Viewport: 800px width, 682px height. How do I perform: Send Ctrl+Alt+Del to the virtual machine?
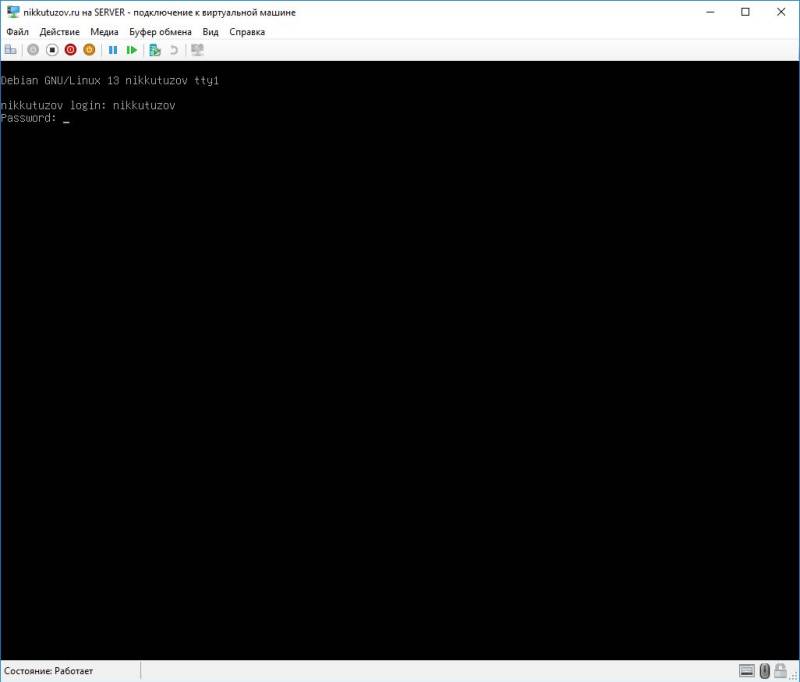[x=10, y=49]
